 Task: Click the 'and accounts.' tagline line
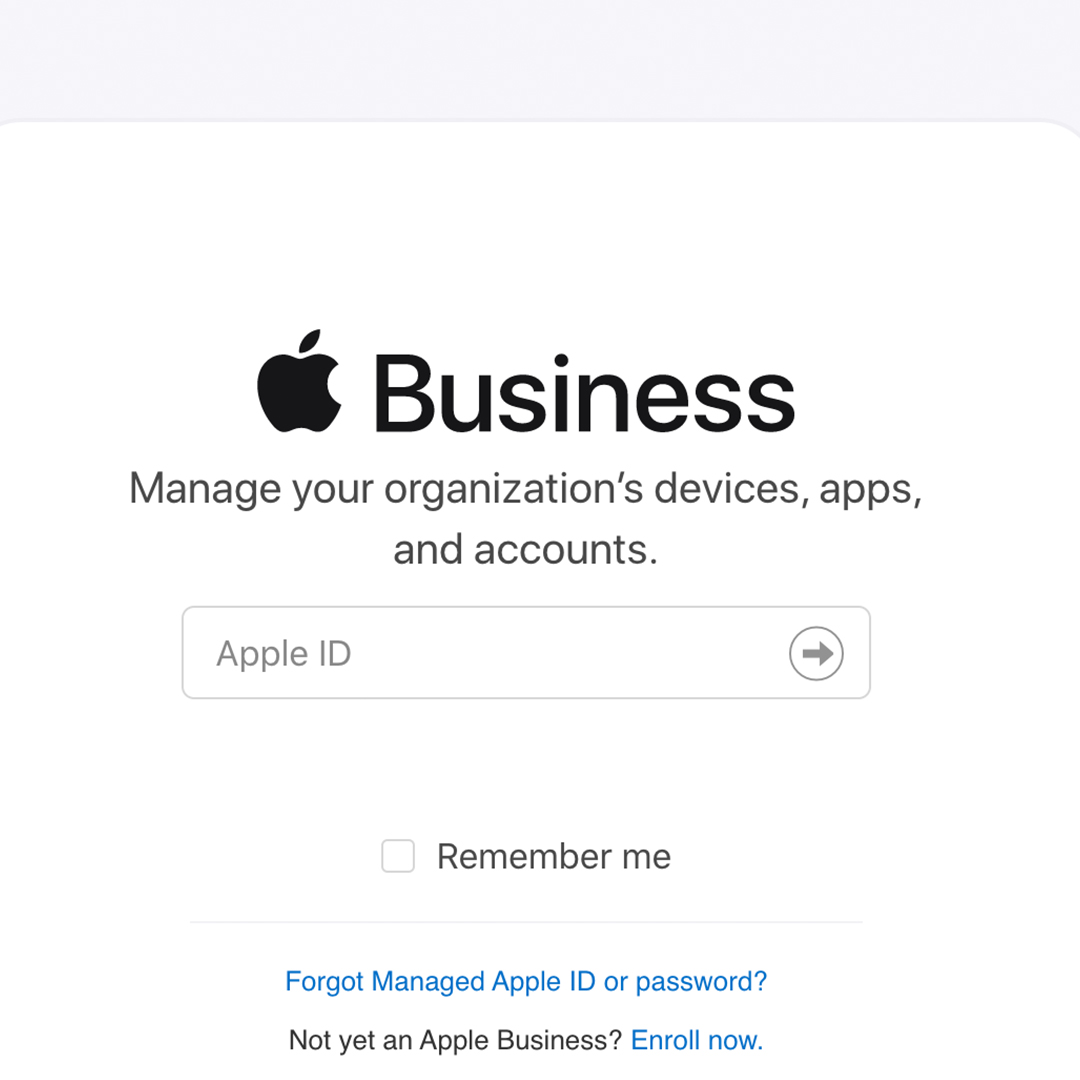(526, 550)
